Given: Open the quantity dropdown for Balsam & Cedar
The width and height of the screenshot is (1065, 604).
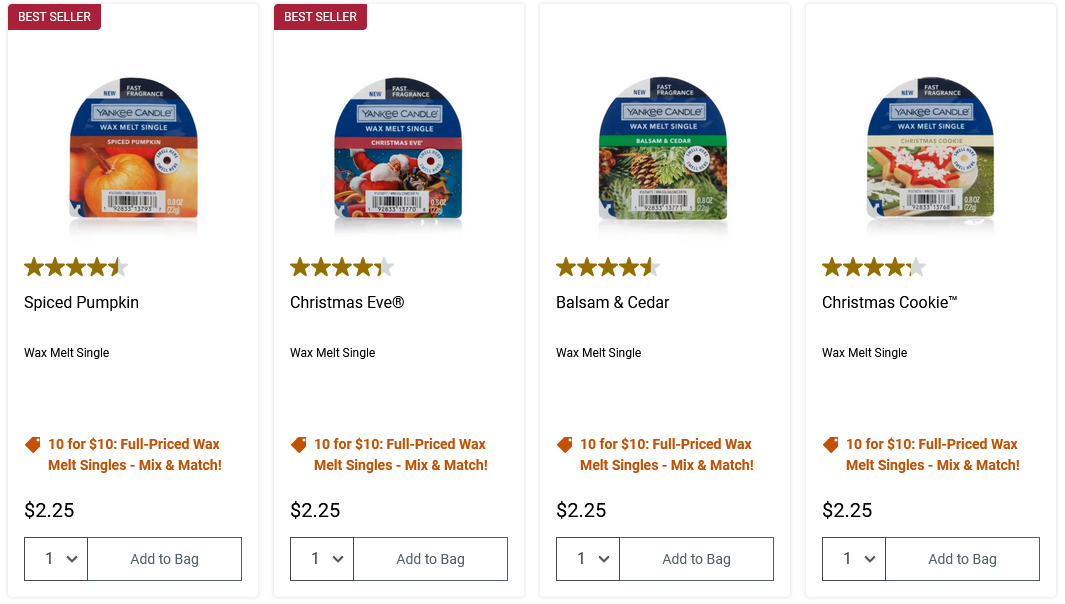Looking at the screenshot, I should (x=588, y=559).
